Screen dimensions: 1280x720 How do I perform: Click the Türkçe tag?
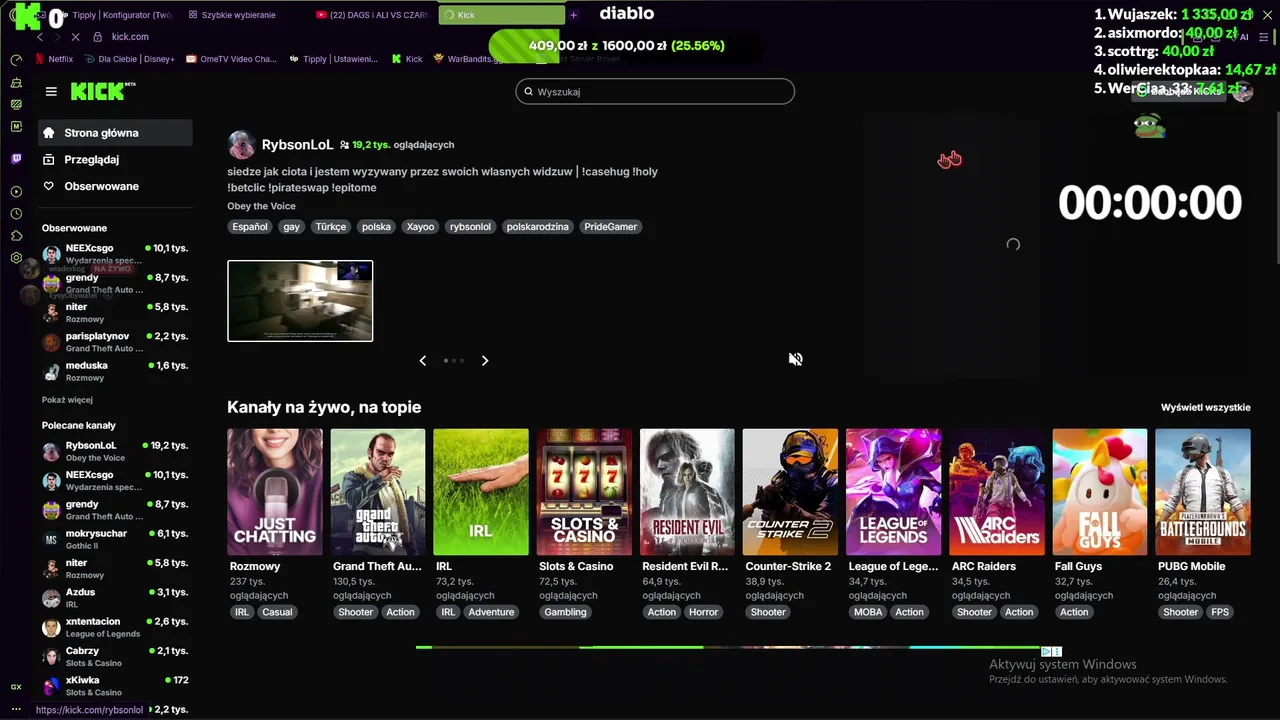pos(330,227)
